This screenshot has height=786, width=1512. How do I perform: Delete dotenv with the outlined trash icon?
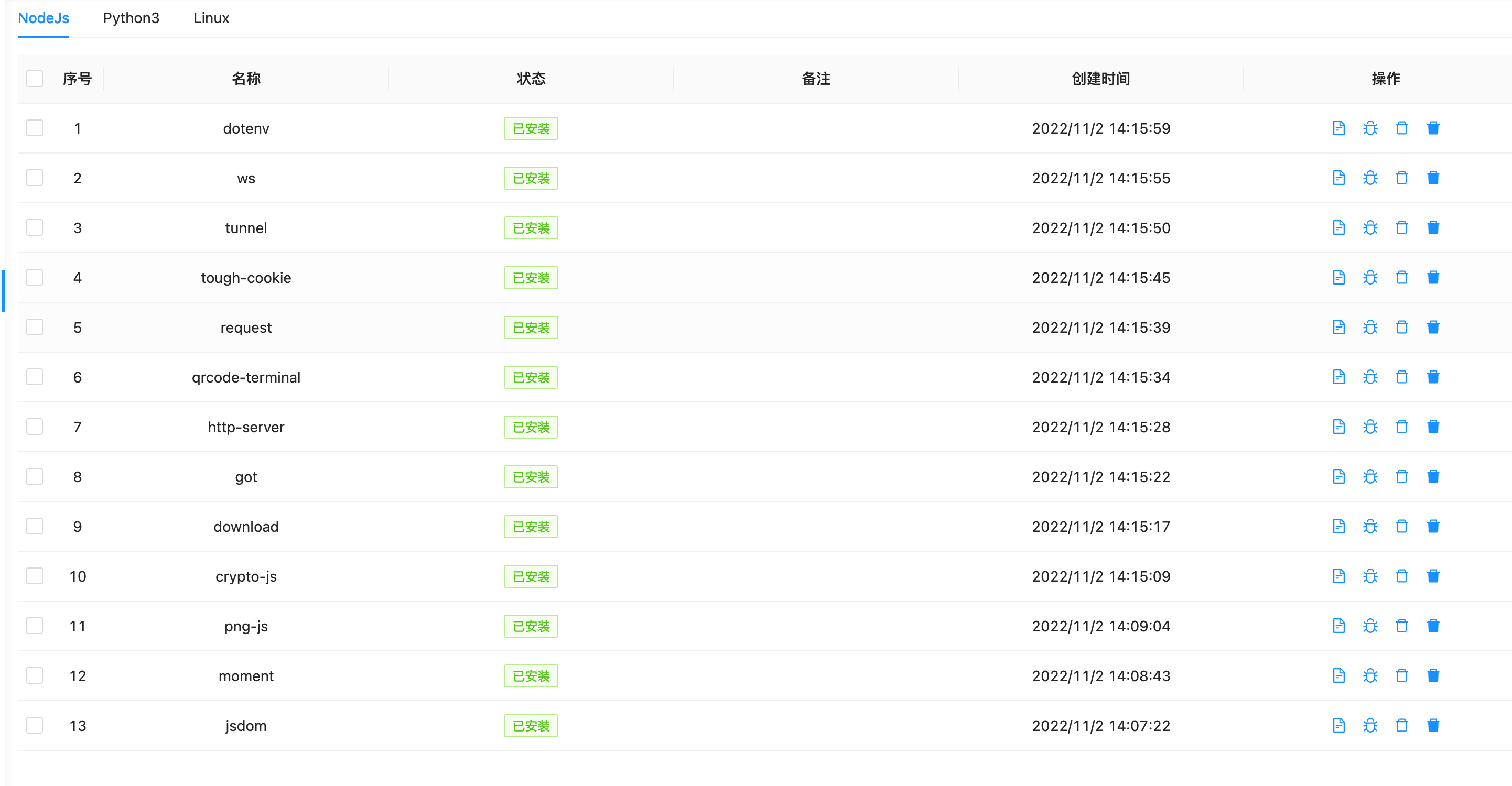point(1402,128)
